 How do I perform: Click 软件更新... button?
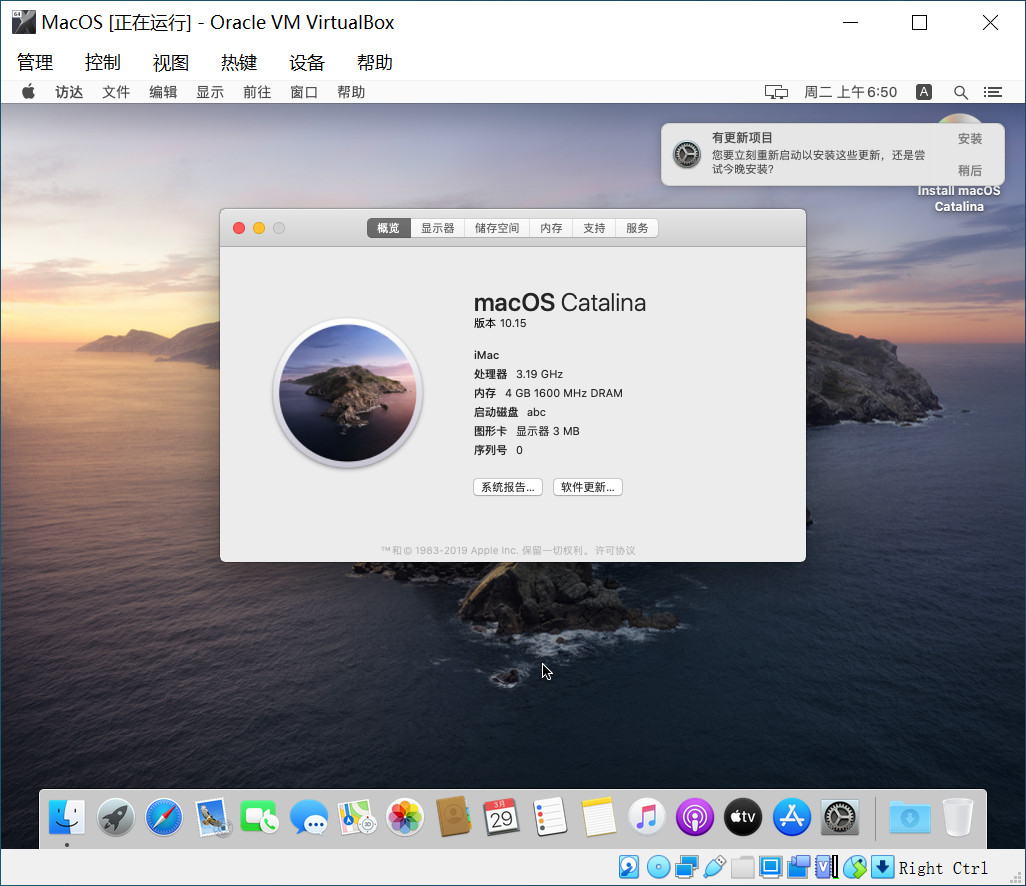click(588, 487)
